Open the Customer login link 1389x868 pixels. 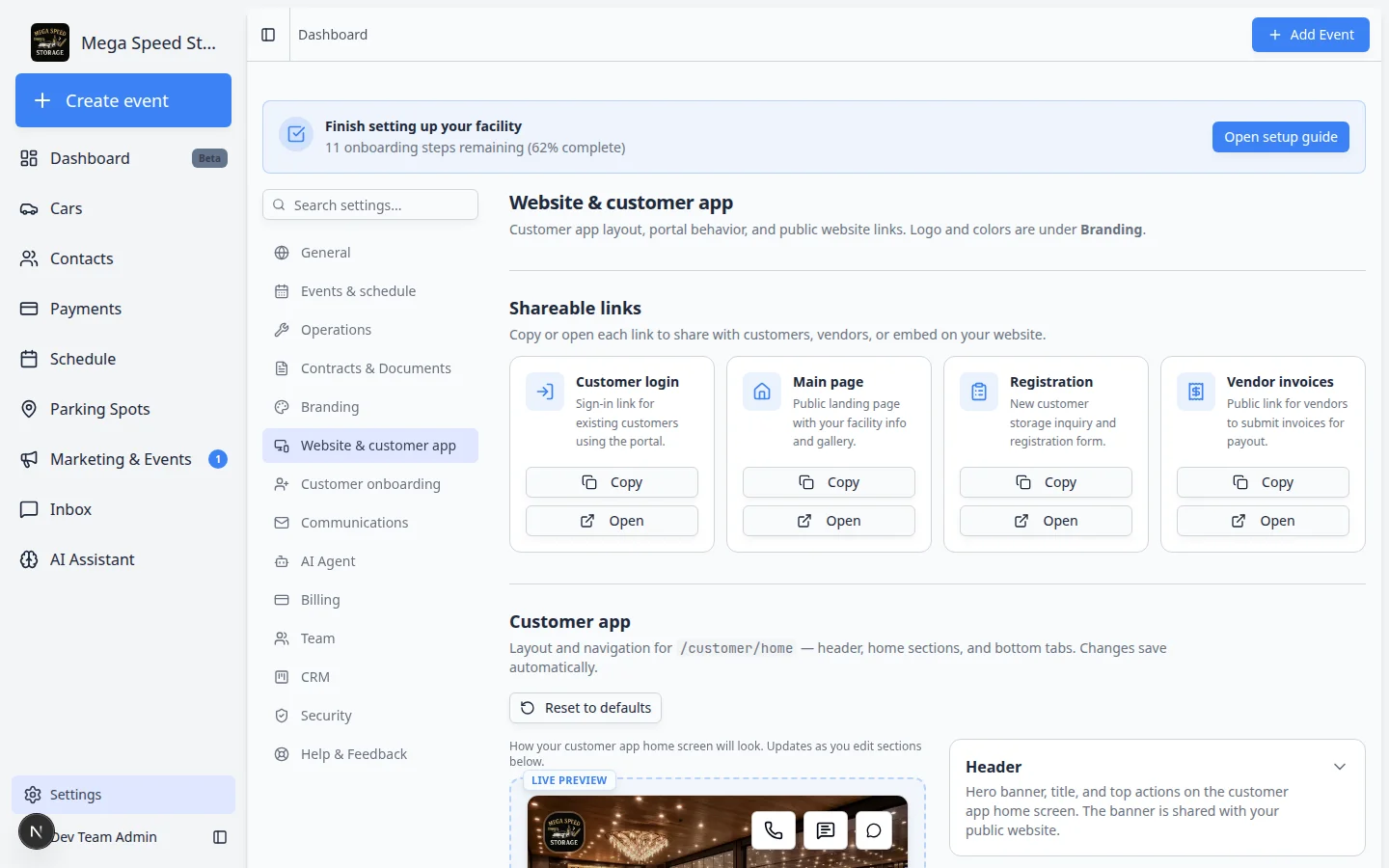point(612,521)
